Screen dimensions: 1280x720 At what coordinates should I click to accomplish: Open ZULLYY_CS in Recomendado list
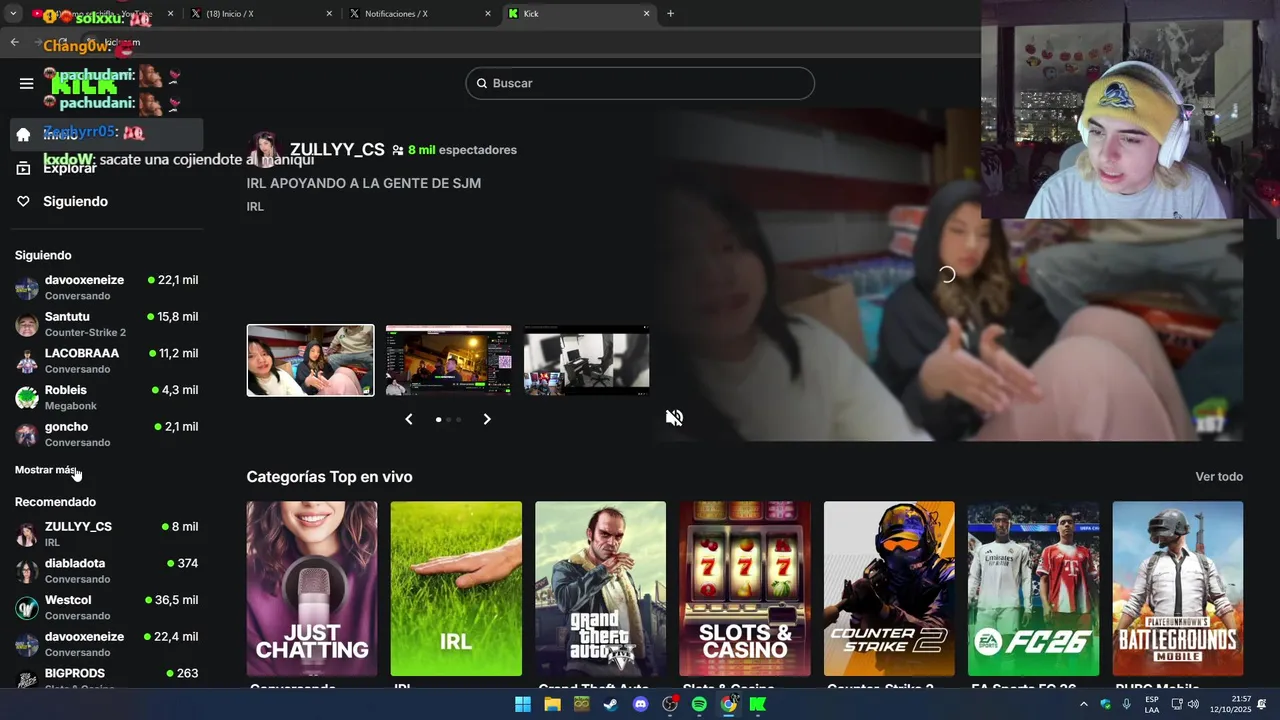(106, 534)
